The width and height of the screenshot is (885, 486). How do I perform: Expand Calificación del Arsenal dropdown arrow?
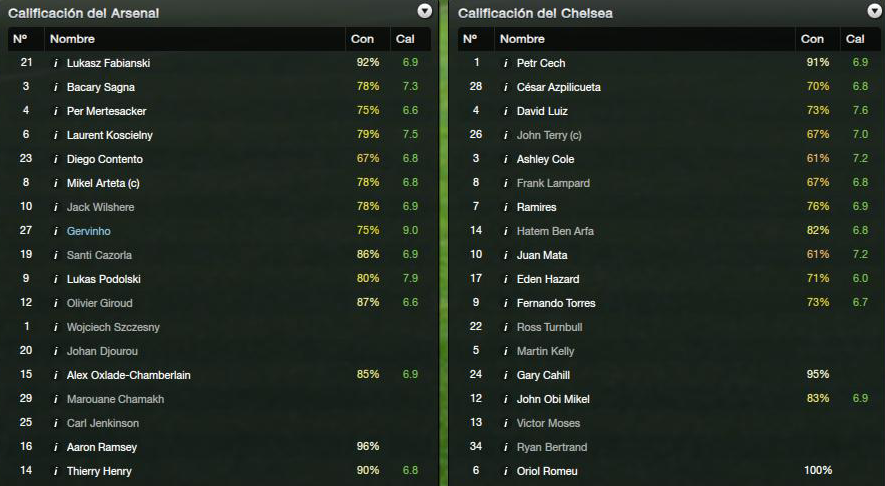click(x=424, y=11)
